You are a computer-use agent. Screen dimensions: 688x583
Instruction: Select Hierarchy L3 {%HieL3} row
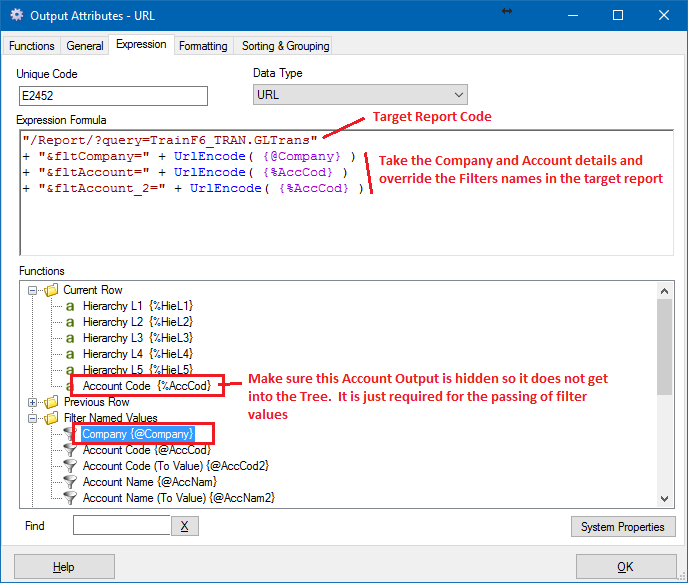138,338
